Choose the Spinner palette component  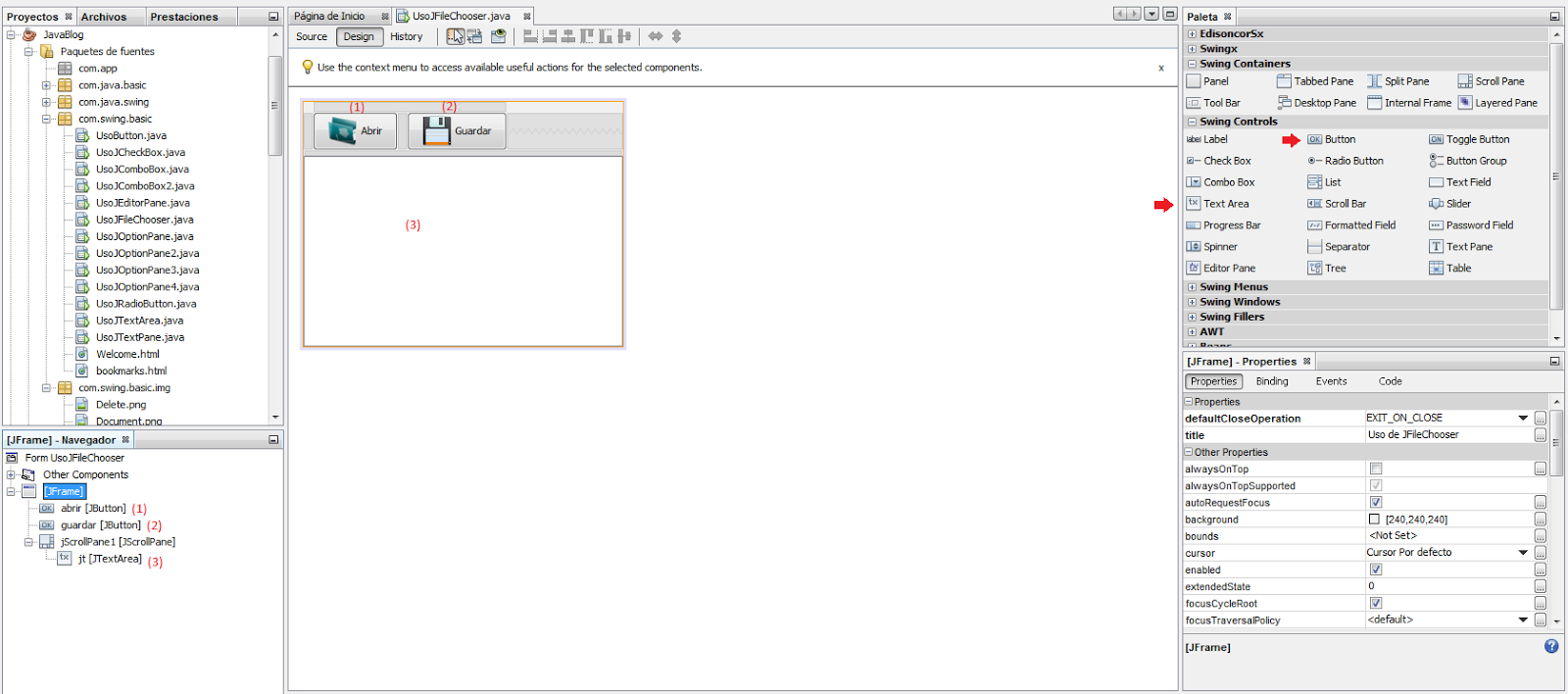coord(1211,247)
